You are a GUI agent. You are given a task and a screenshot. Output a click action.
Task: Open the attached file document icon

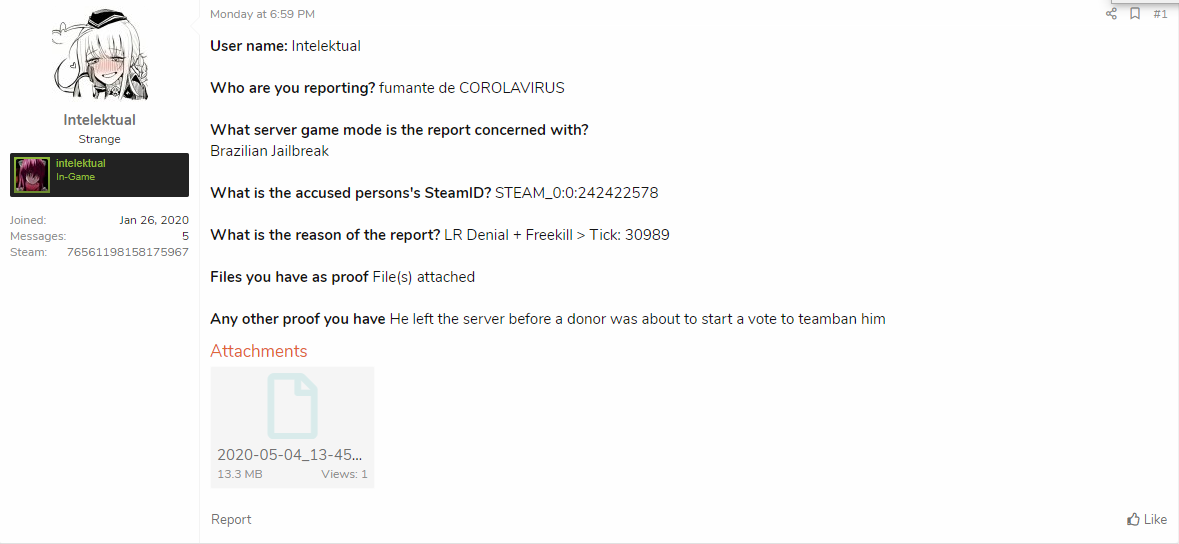click(x=292, y=406)
